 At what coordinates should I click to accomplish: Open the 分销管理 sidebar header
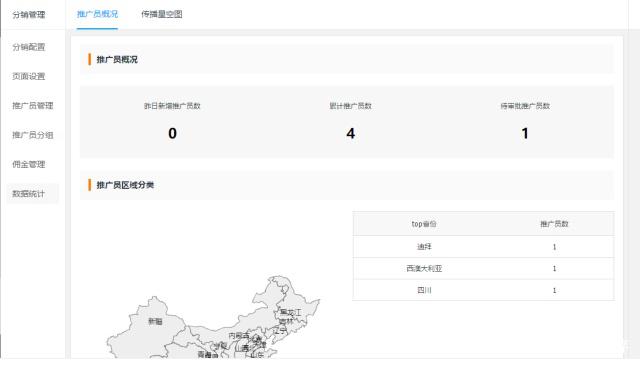pos(29,15)
